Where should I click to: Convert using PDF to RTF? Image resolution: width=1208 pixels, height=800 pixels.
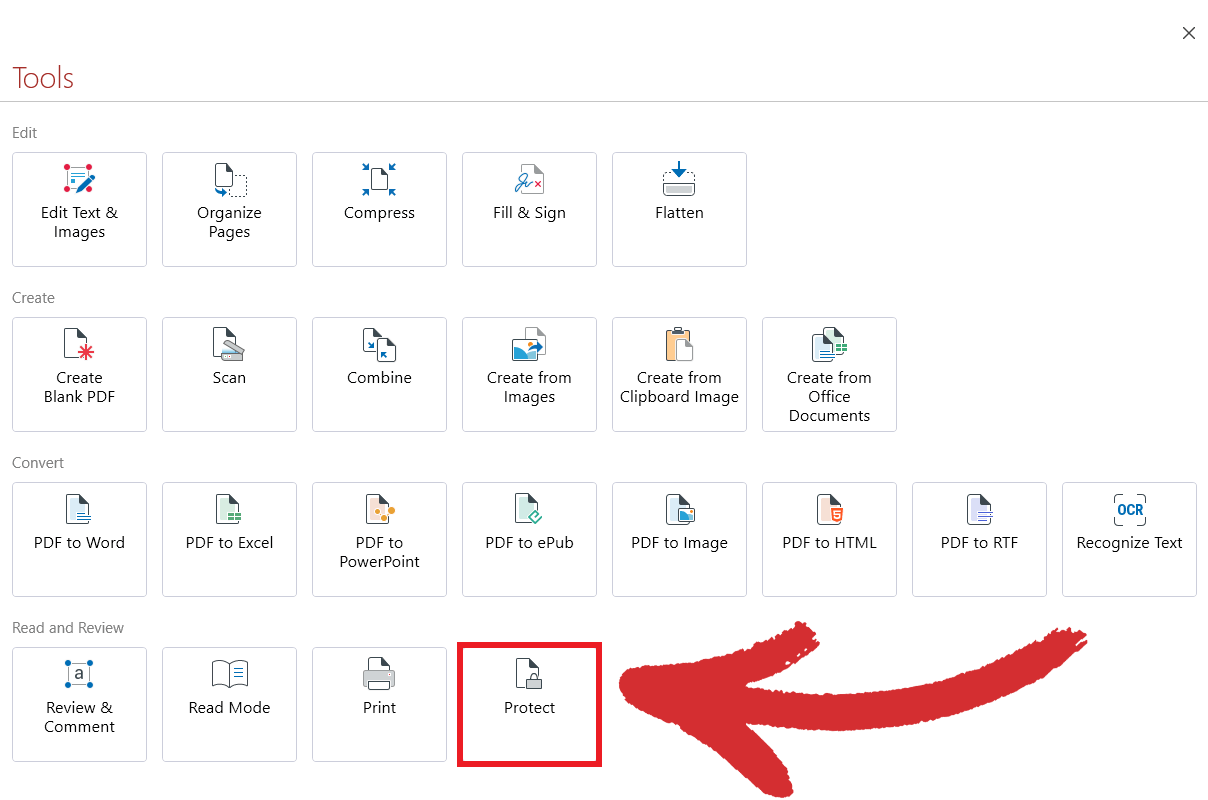coord(979,539)
